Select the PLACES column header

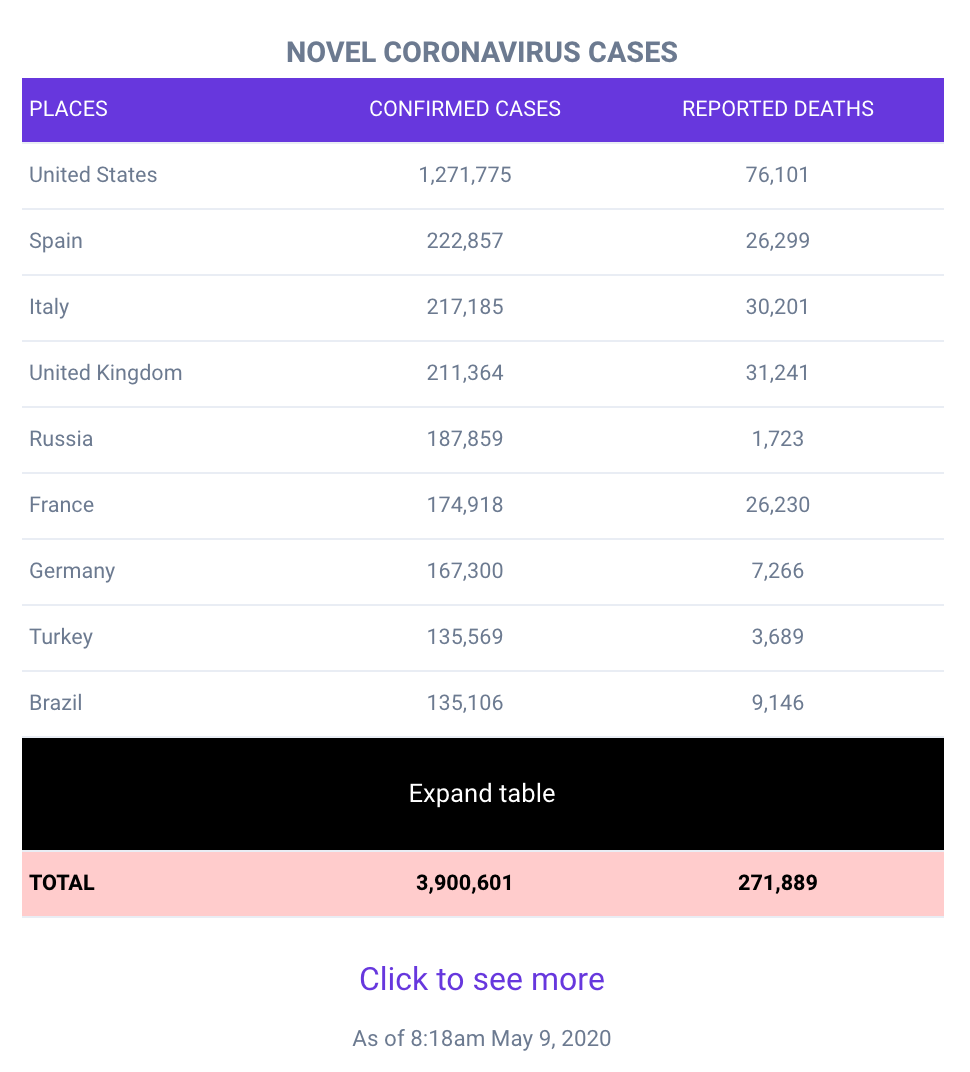(x=68, y=109)
